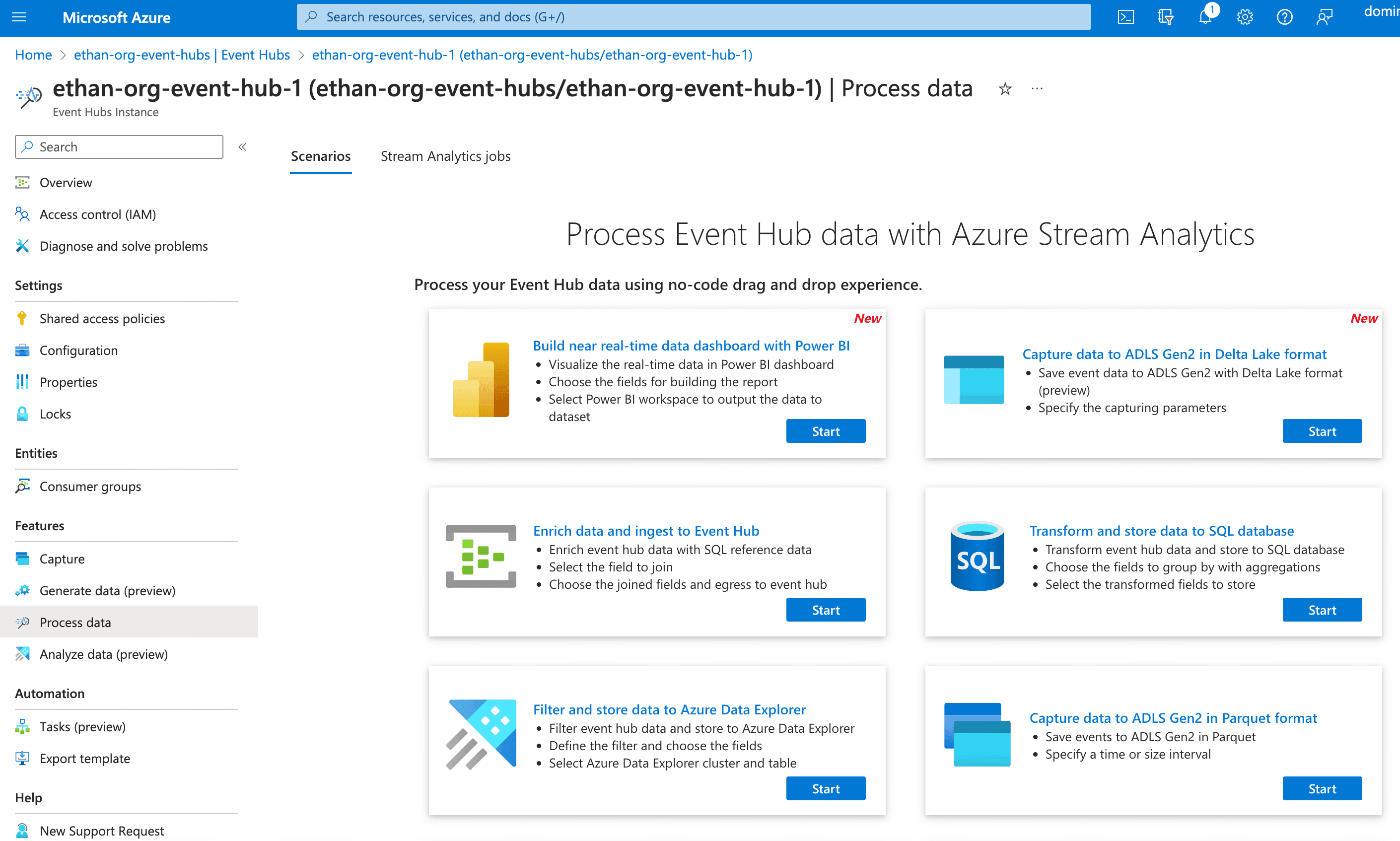Click the Configuration toolbox icon

pyautogui.click(x=22, y=350)
